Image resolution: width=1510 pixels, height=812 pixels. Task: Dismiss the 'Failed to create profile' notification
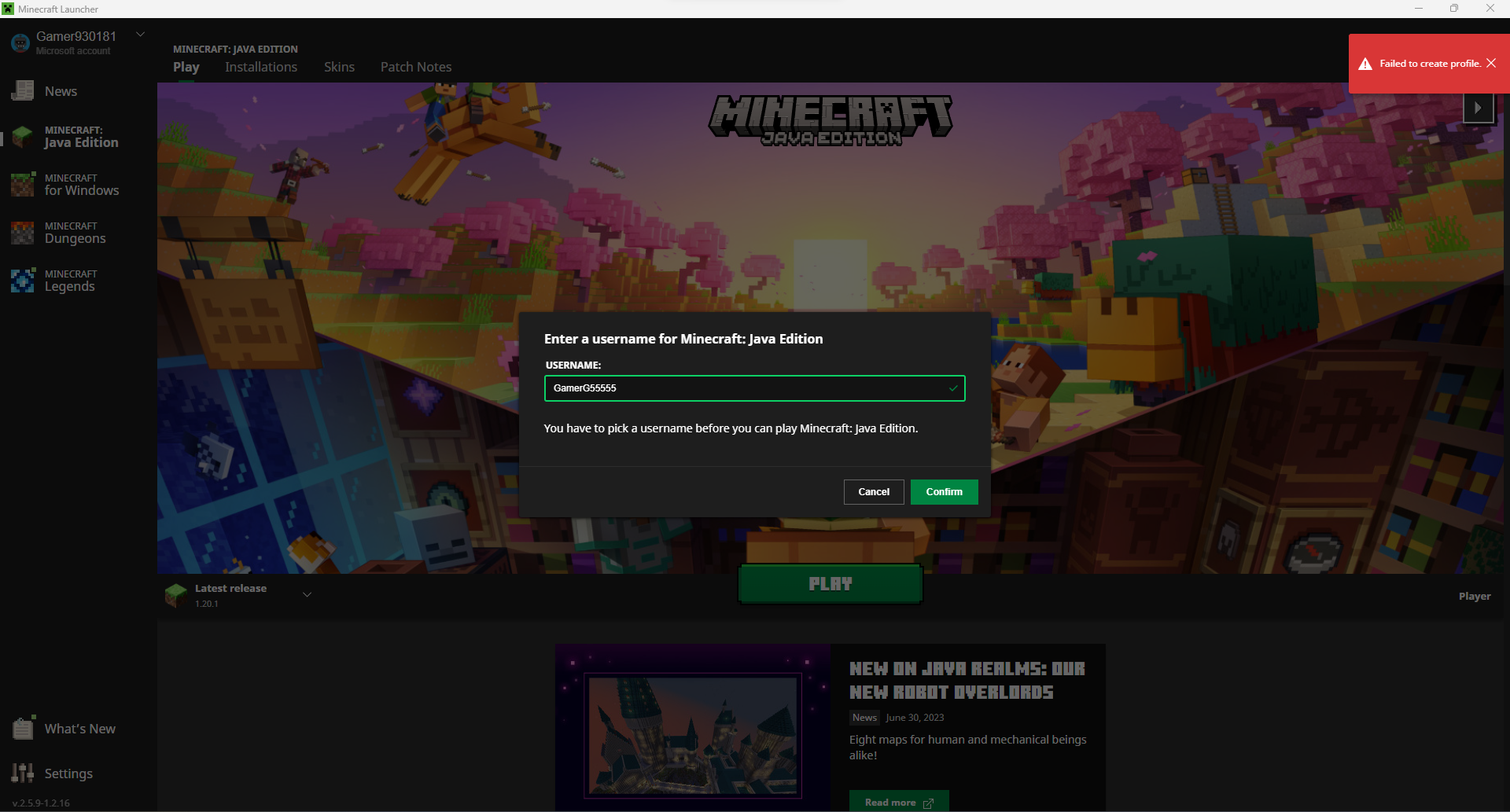click(x=1491, y=63)
